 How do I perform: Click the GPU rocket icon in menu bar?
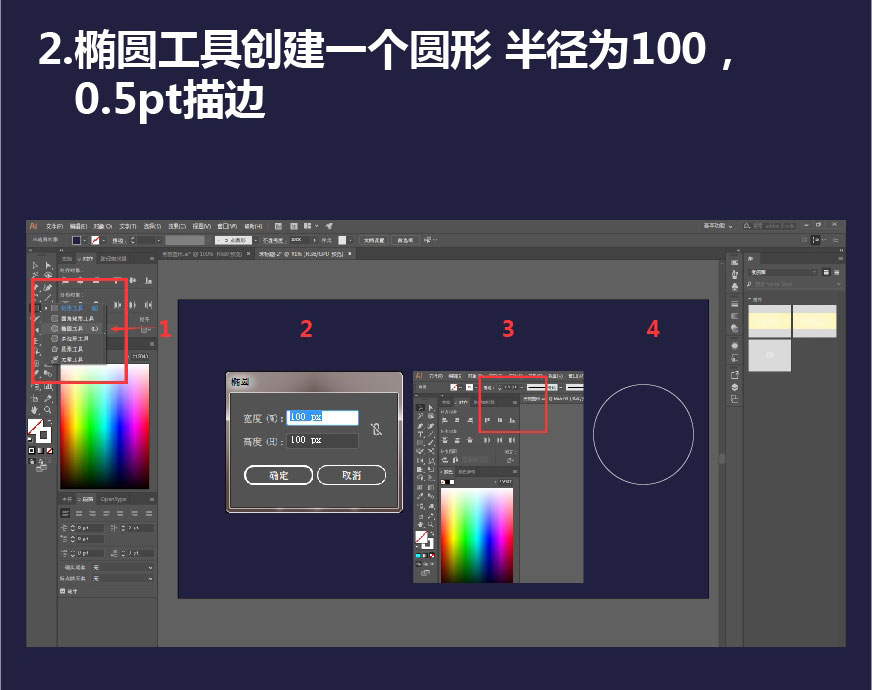pyautogui.click(x=329, y=226)
